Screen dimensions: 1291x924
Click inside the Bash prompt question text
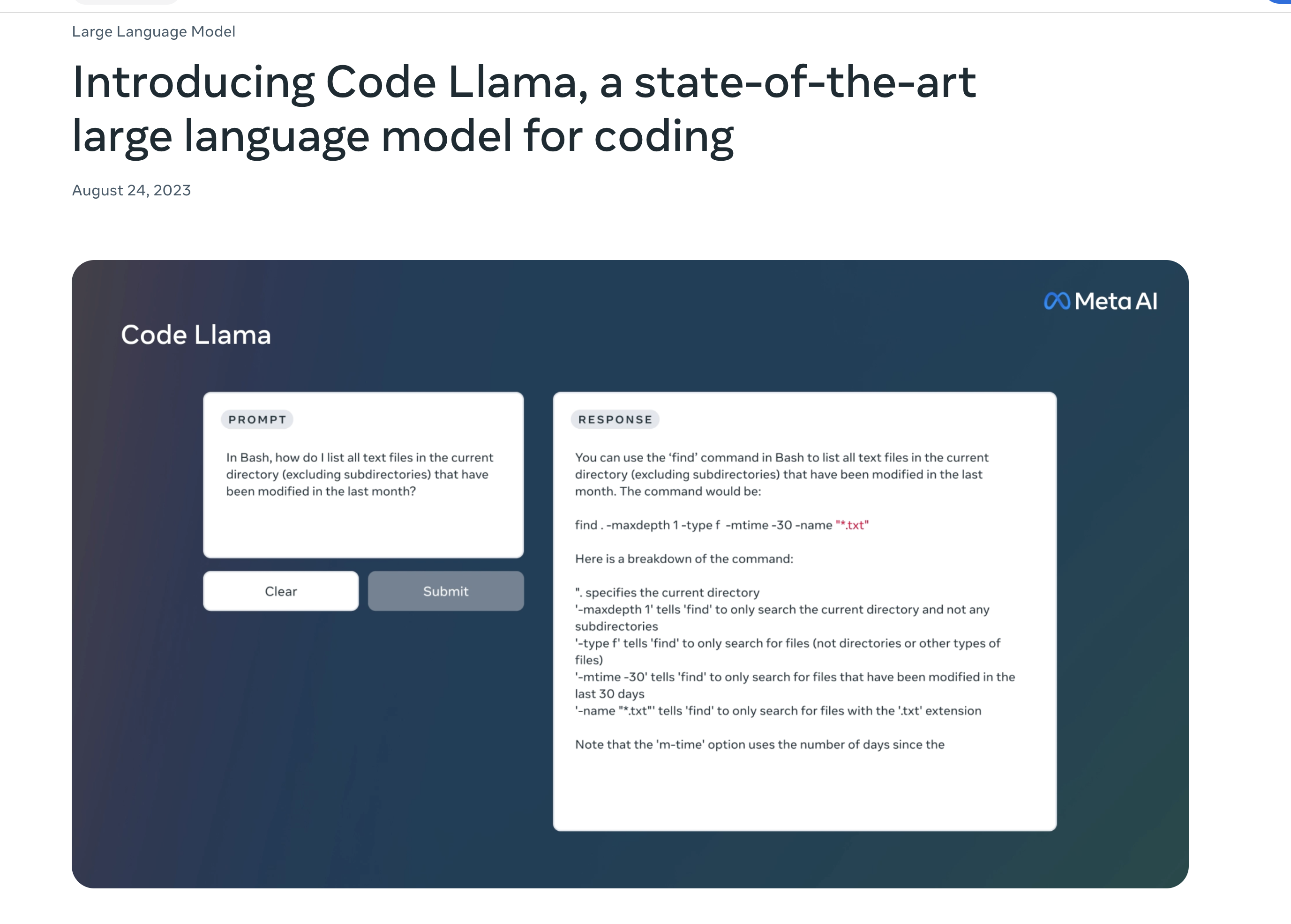359,473
